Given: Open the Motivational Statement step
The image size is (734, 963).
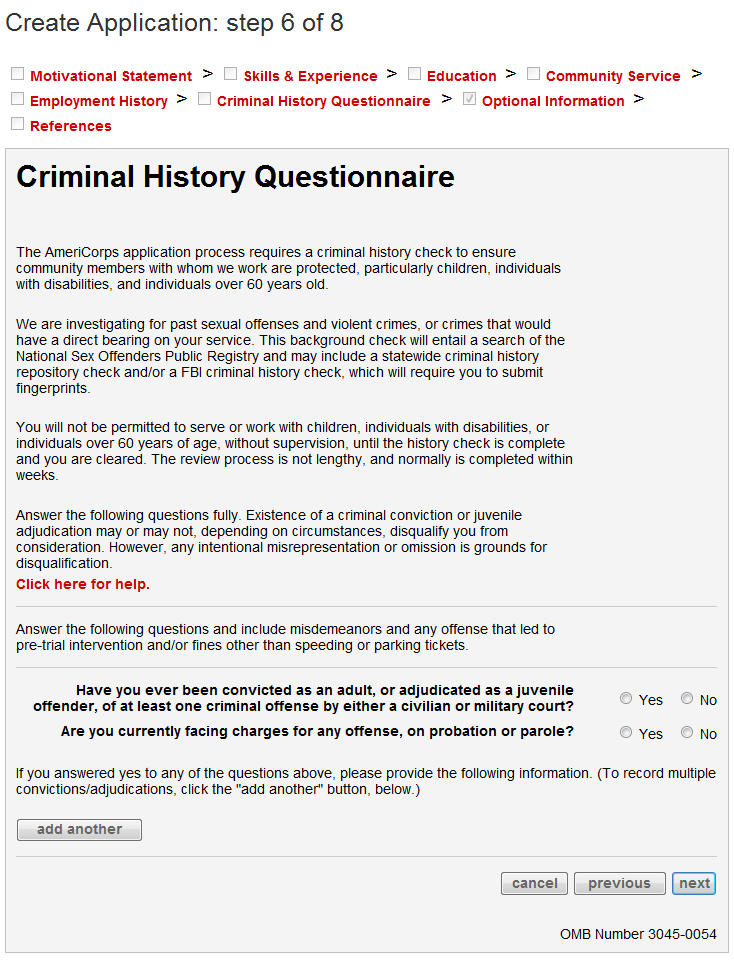Looking at the screenshot, I should 111,76.
